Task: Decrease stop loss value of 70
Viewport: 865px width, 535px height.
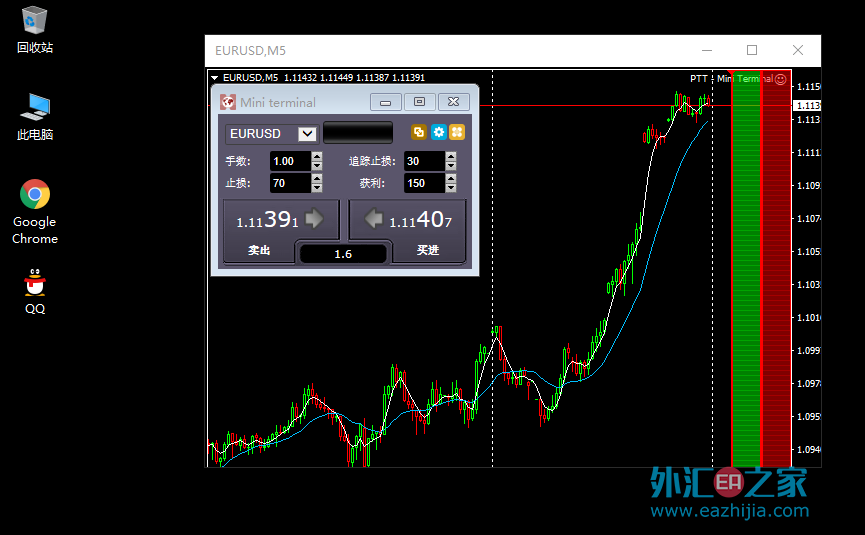Action: pos(317,188)
